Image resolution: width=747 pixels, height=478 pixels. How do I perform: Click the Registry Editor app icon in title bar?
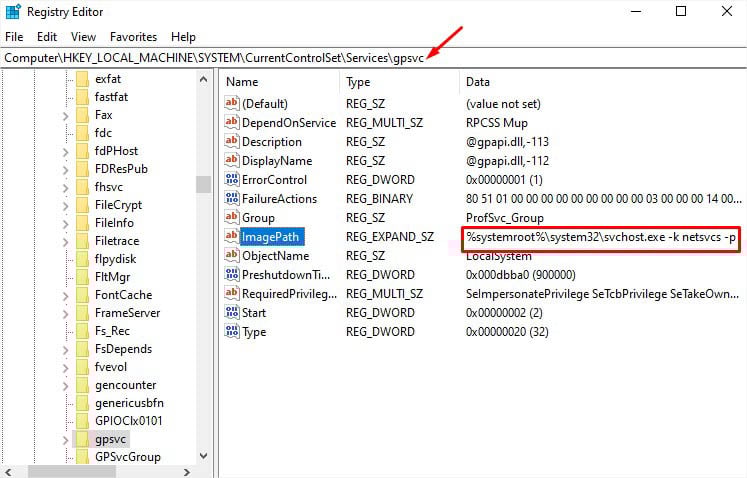(13, 12)
